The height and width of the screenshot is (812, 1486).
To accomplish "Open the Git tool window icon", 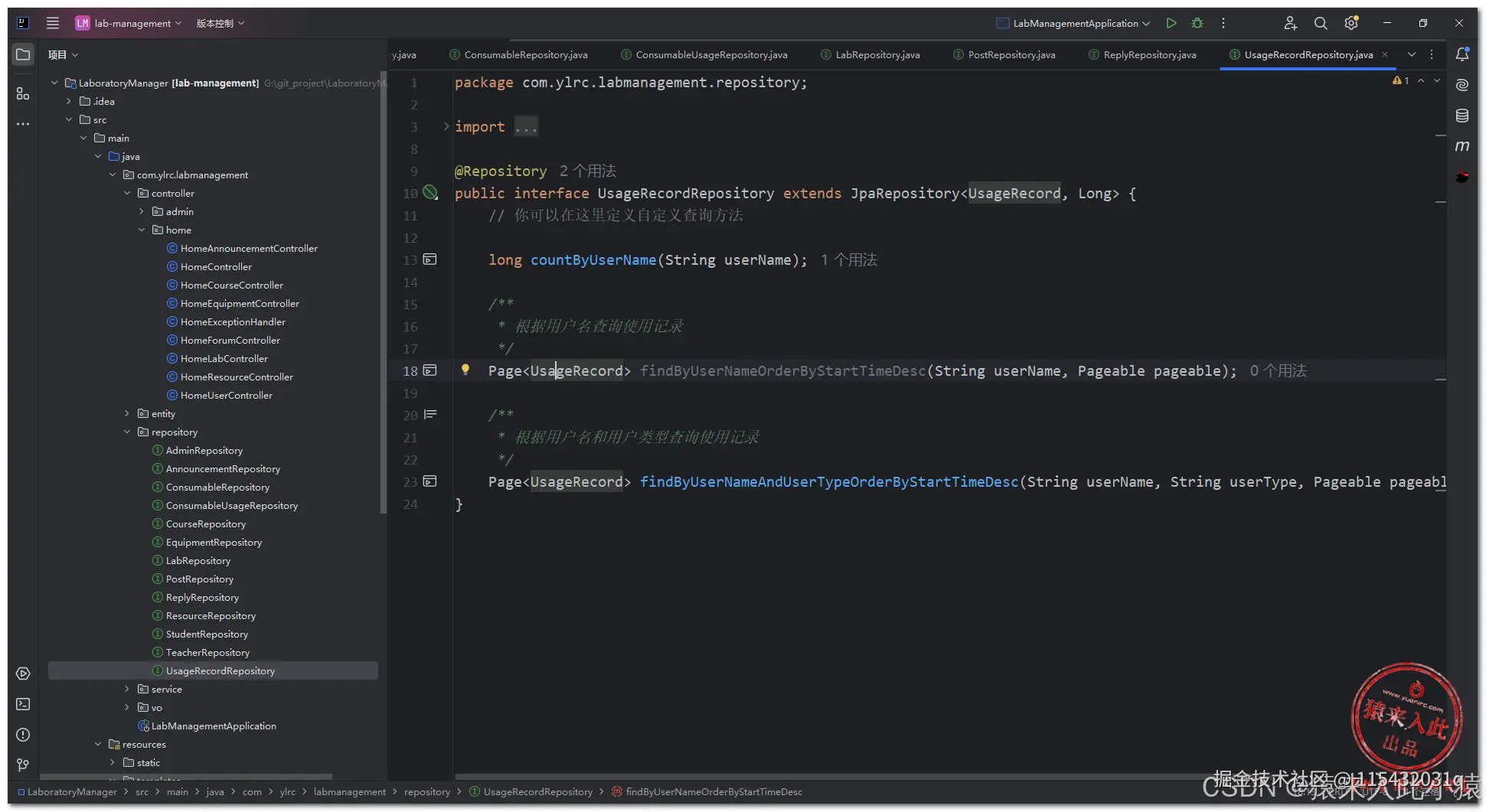I will click(23, 765).
